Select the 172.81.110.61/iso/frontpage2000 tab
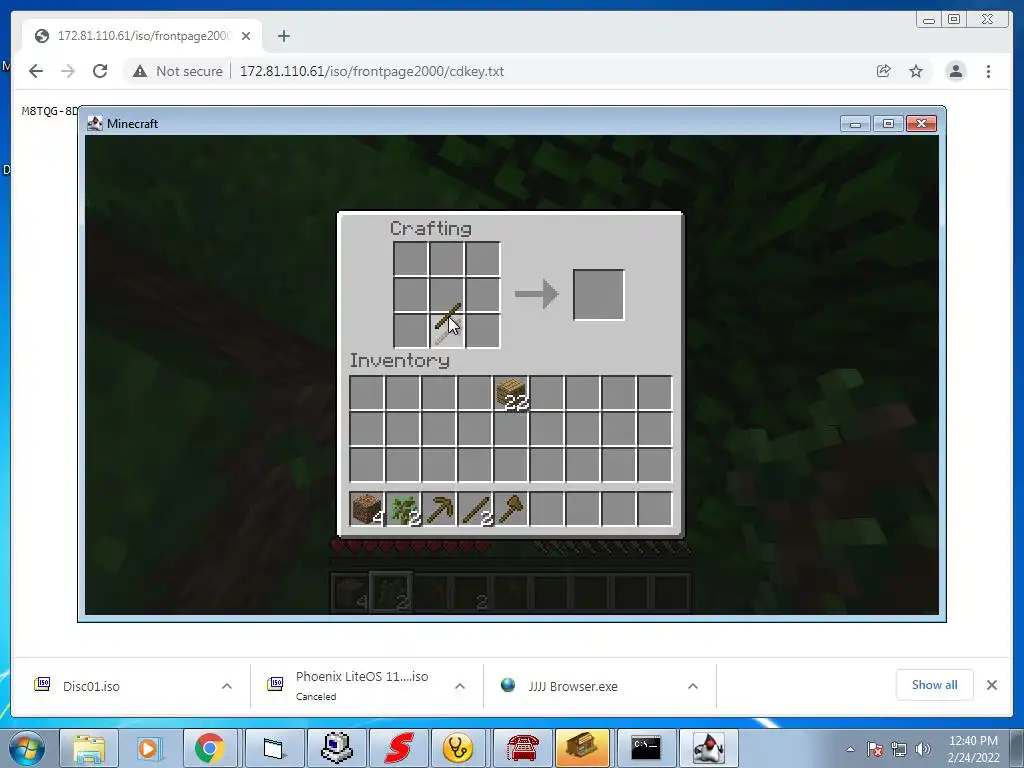Screen dimensions: 1024x768 (142, 36)
